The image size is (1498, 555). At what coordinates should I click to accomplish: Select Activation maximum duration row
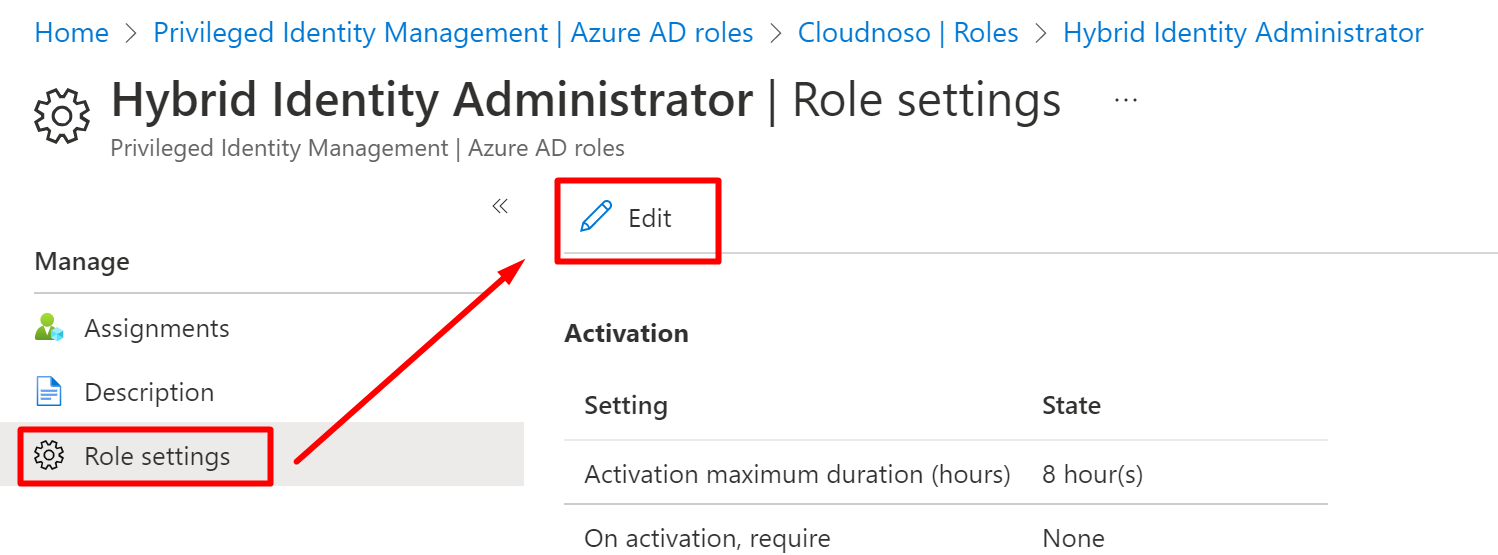click(797, 474)
